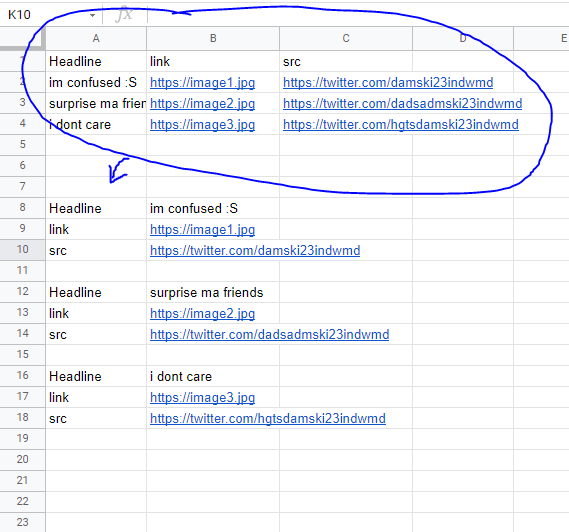Open image1.jpg link in row 9
This screenshot has height=532, width=569.
click(x=202, y=230)
